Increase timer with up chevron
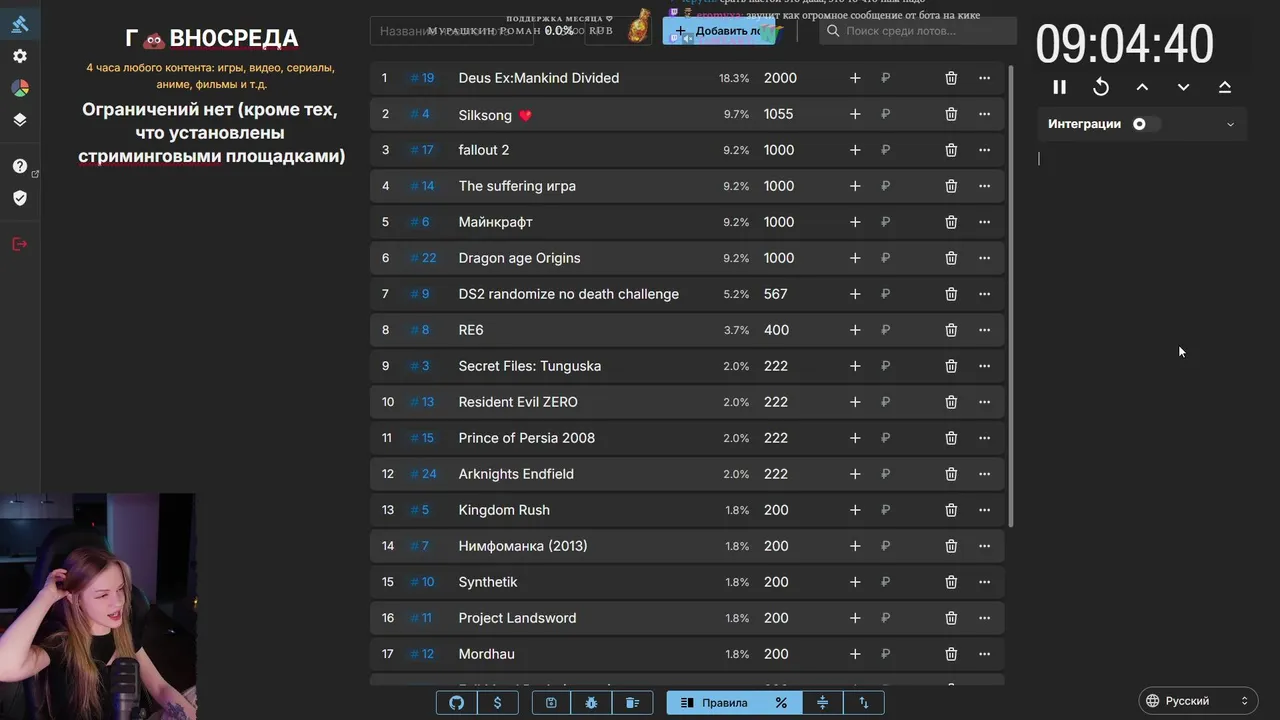1280x720 pixels. click(1142, 87)
